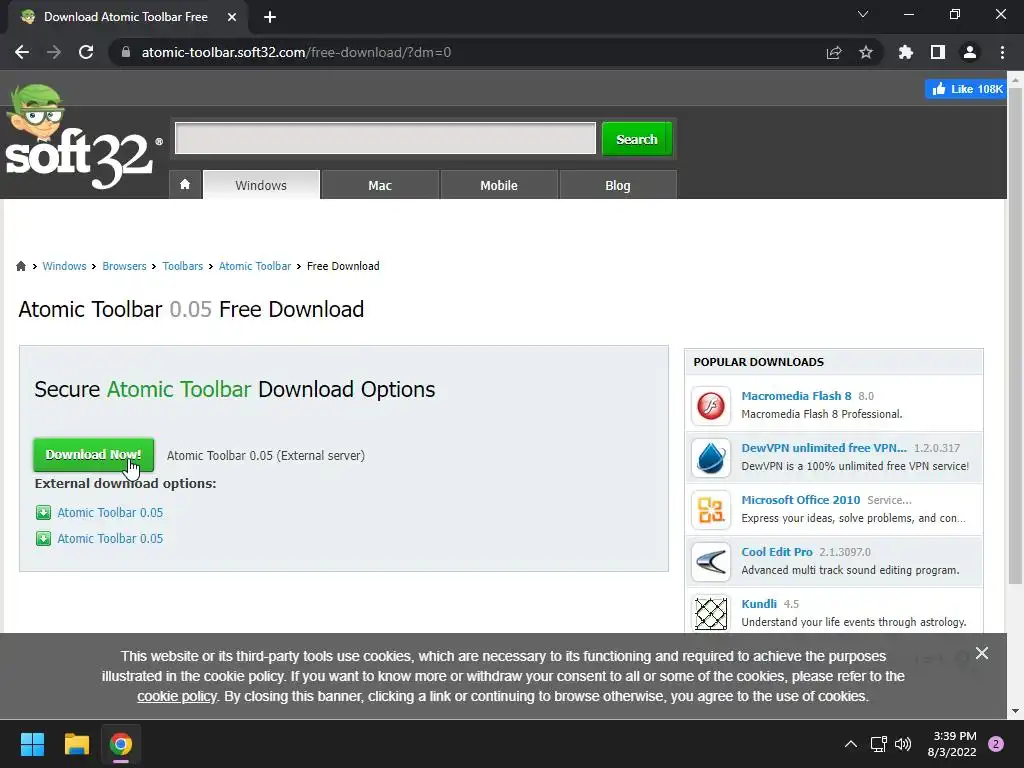Open the Windows breadcrumb link

pyautogui.click(x=64, y=266)
